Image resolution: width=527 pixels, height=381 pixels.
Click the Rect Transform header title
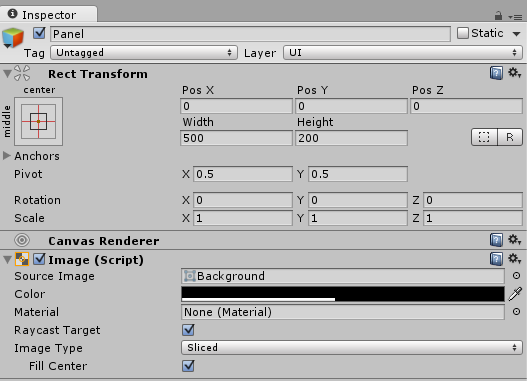98,74
